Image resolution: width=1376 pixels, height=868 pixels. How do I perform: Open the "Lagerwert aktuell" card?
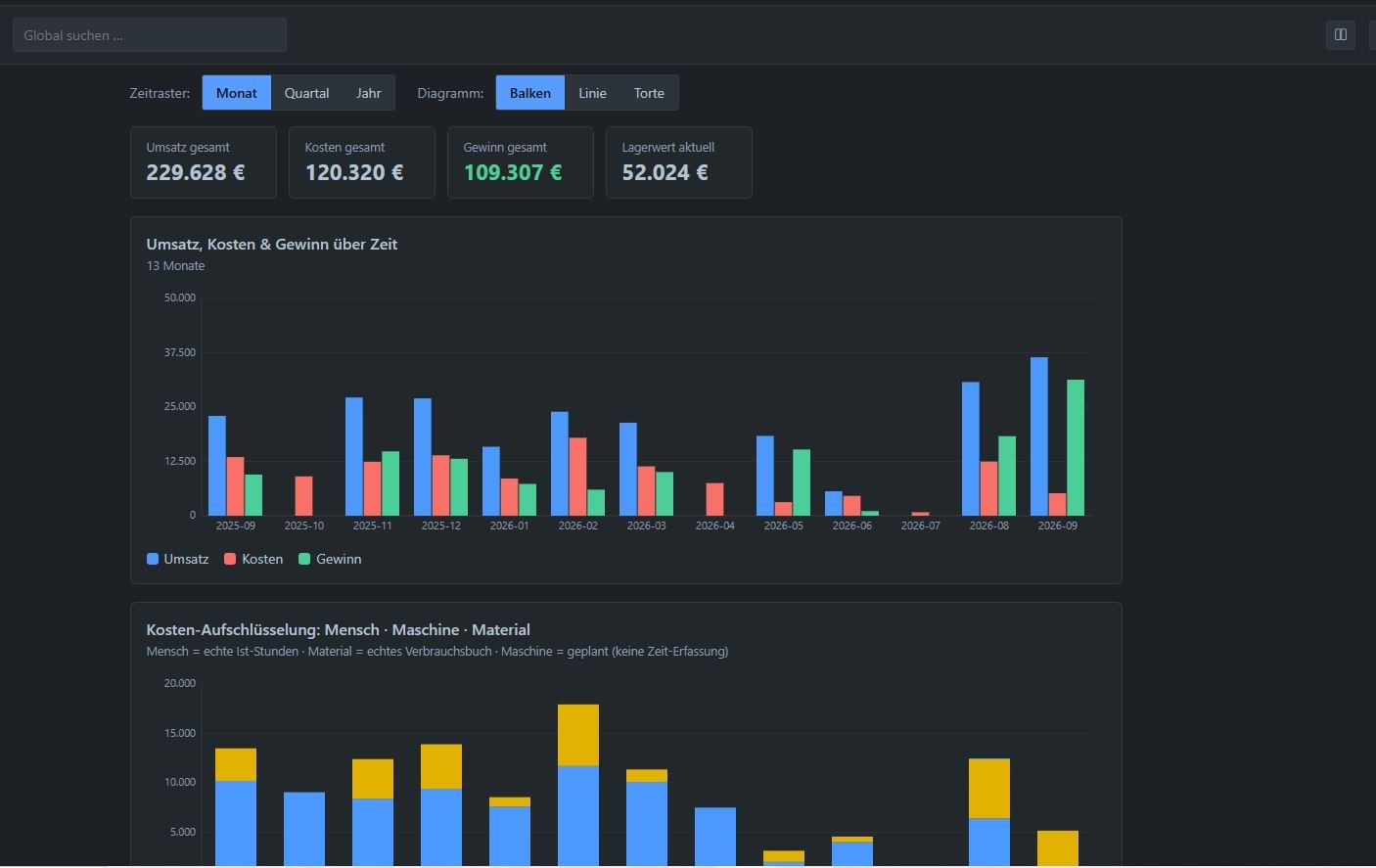click(679, 162)
